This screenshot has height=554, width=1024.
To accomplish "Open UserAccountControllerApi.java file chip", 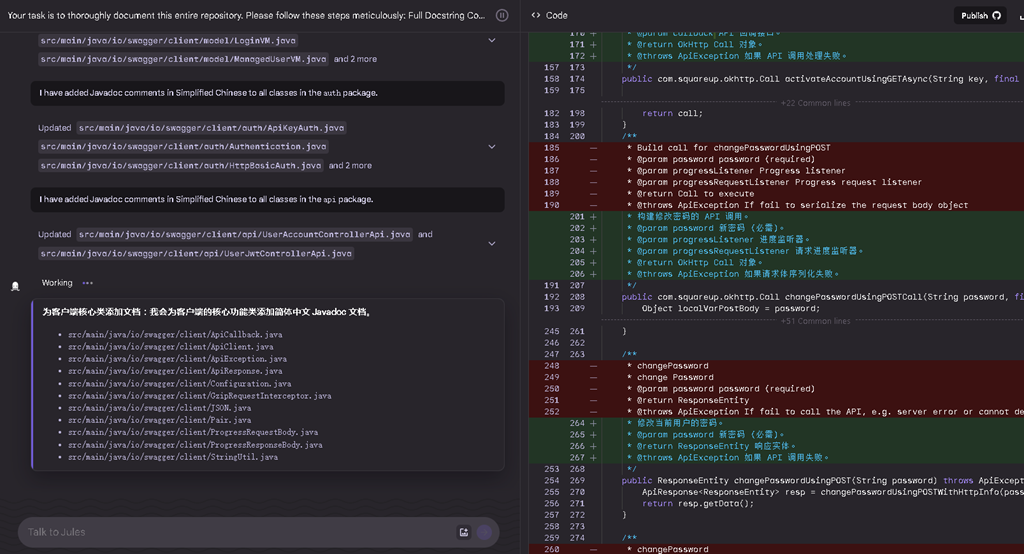I will (x=245, y=234).
